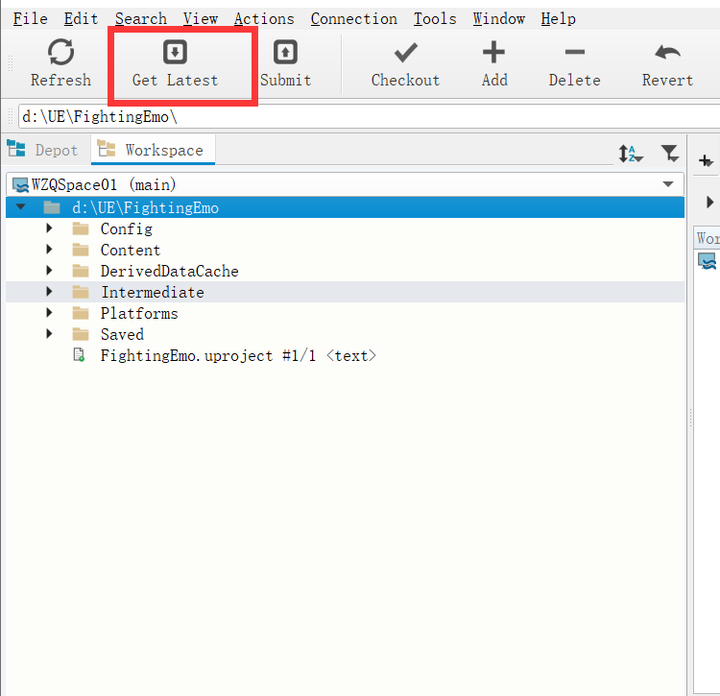Screen dimensions: 720x696
Task: Open the Tools menu
Action: click(x=435, y=19)
